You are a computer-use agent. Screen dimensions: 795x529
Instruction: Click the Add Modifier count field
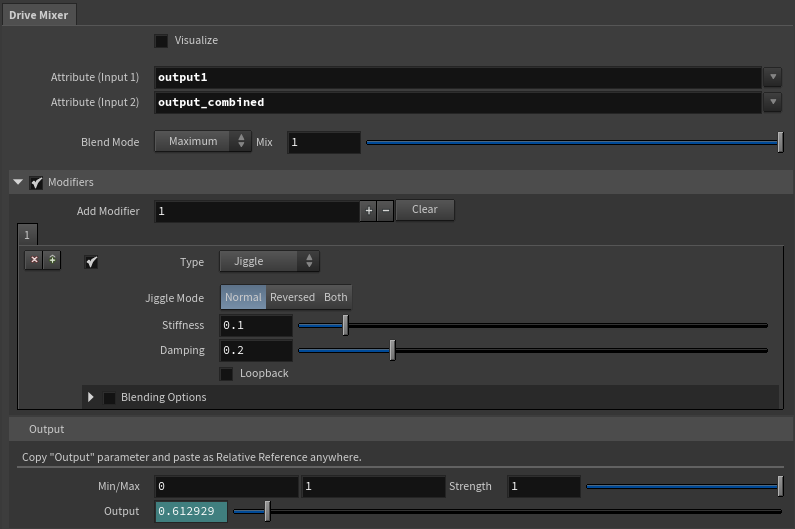coord(257,211)
